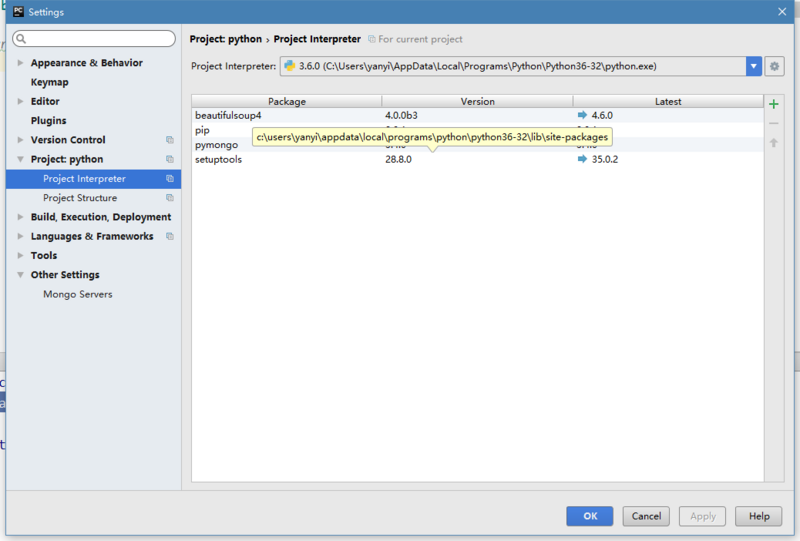Click the copy icon beside Project: python

click(x=170, y=159)
